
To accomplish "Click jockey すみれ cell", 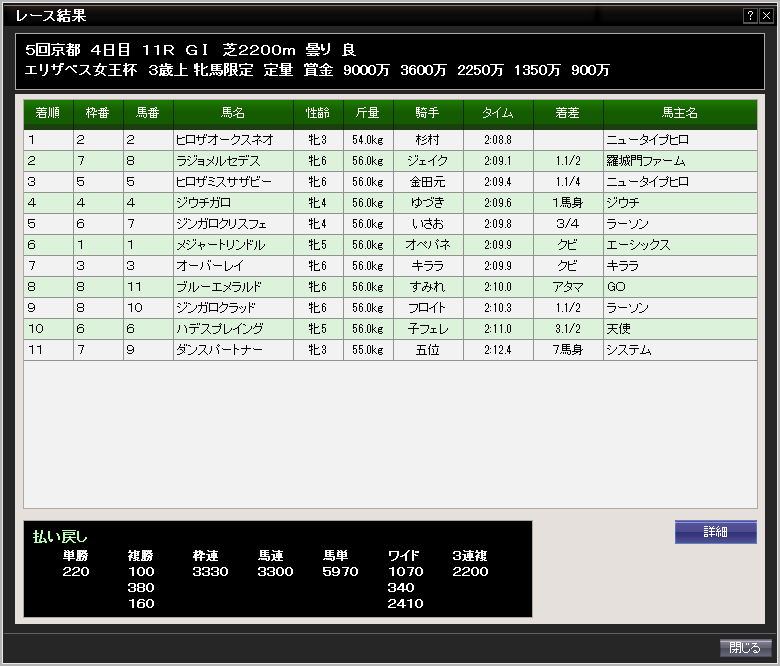I will pos(428,286).
